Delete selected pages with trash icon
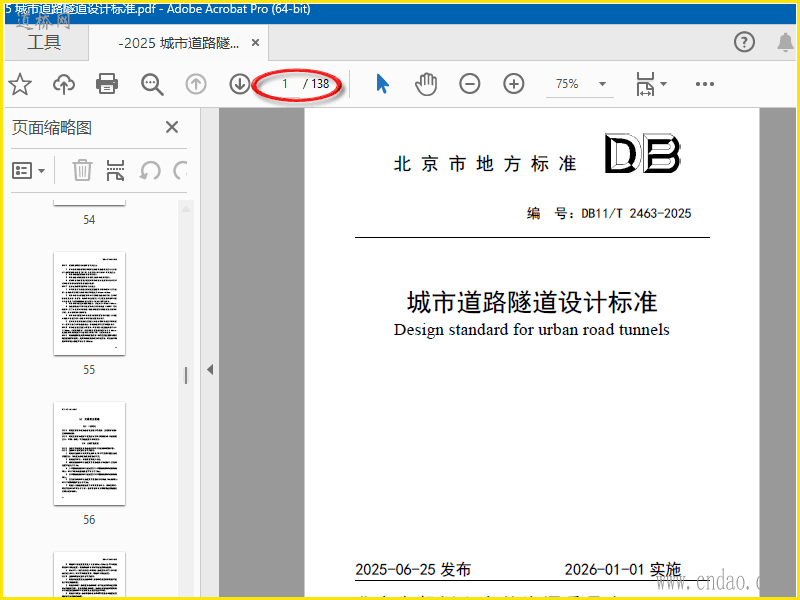Image resolution: width=800 pixels, height=600 pixels. (x=82, y=170)
